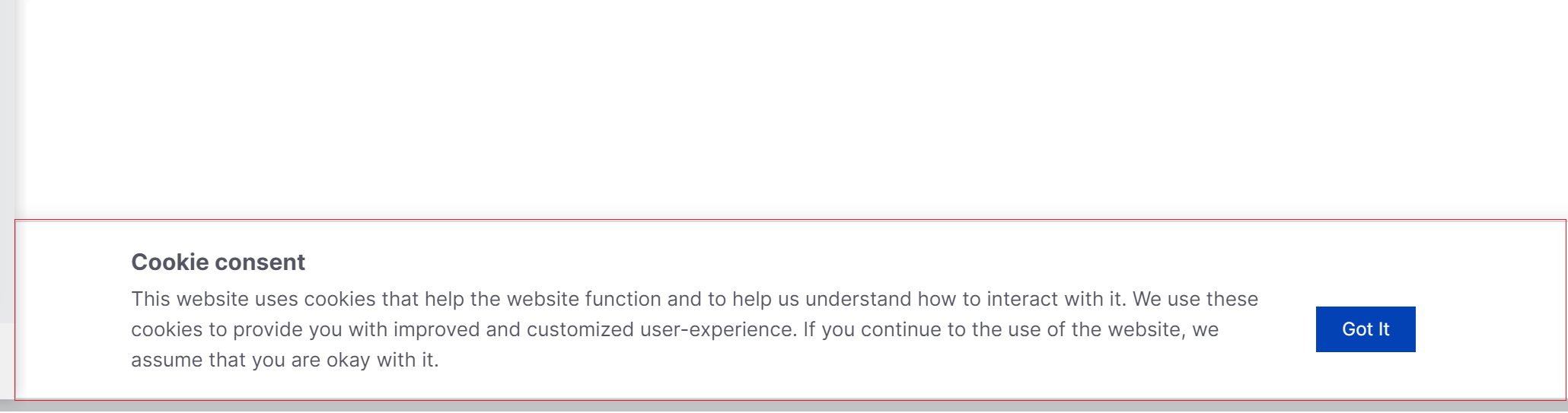Click the last line assume that you are okay
This screenshot has height=413, width=1568.
pyautogui.click(x=285, y=360)
